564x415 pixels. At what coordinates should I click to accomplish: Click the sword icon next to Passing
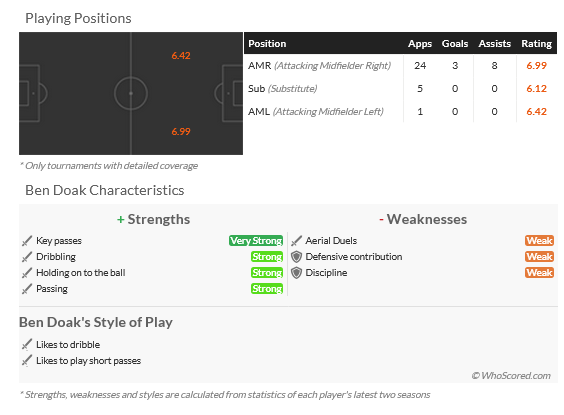27,289
